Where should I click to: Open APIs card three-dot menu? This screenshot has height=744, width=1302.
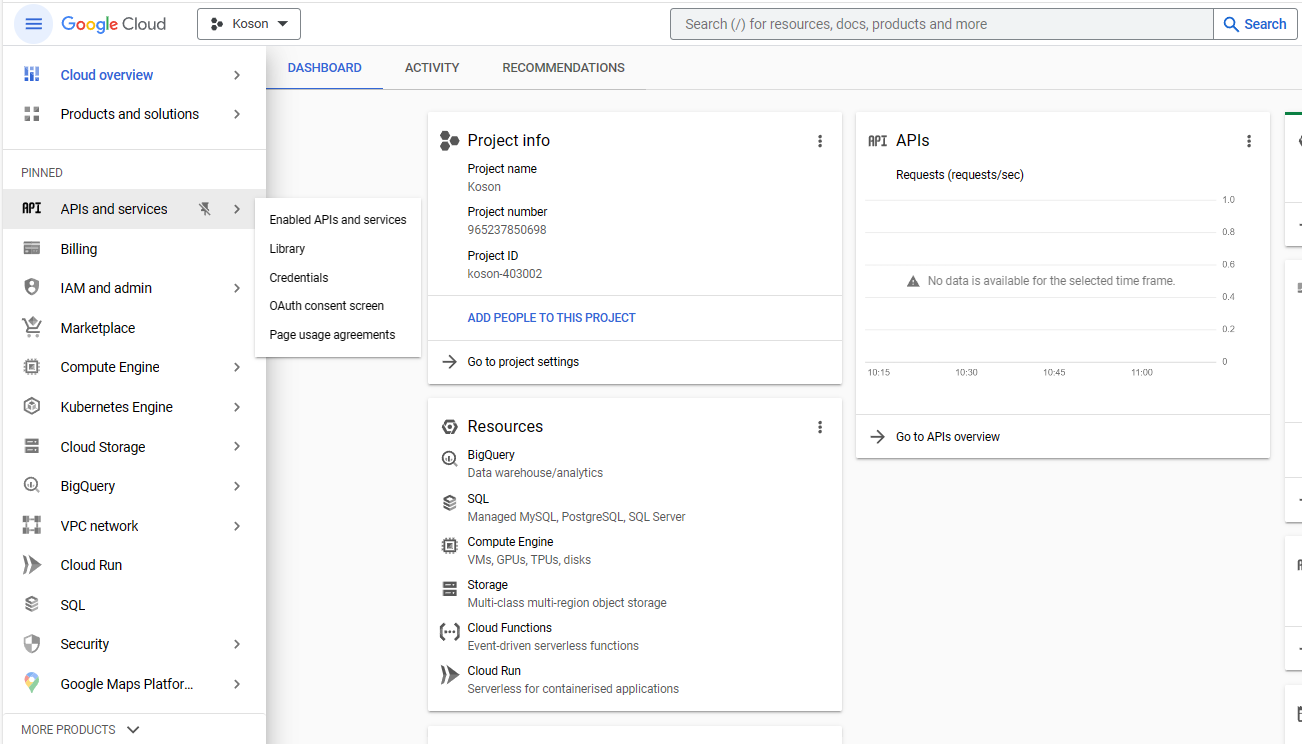1249,141
